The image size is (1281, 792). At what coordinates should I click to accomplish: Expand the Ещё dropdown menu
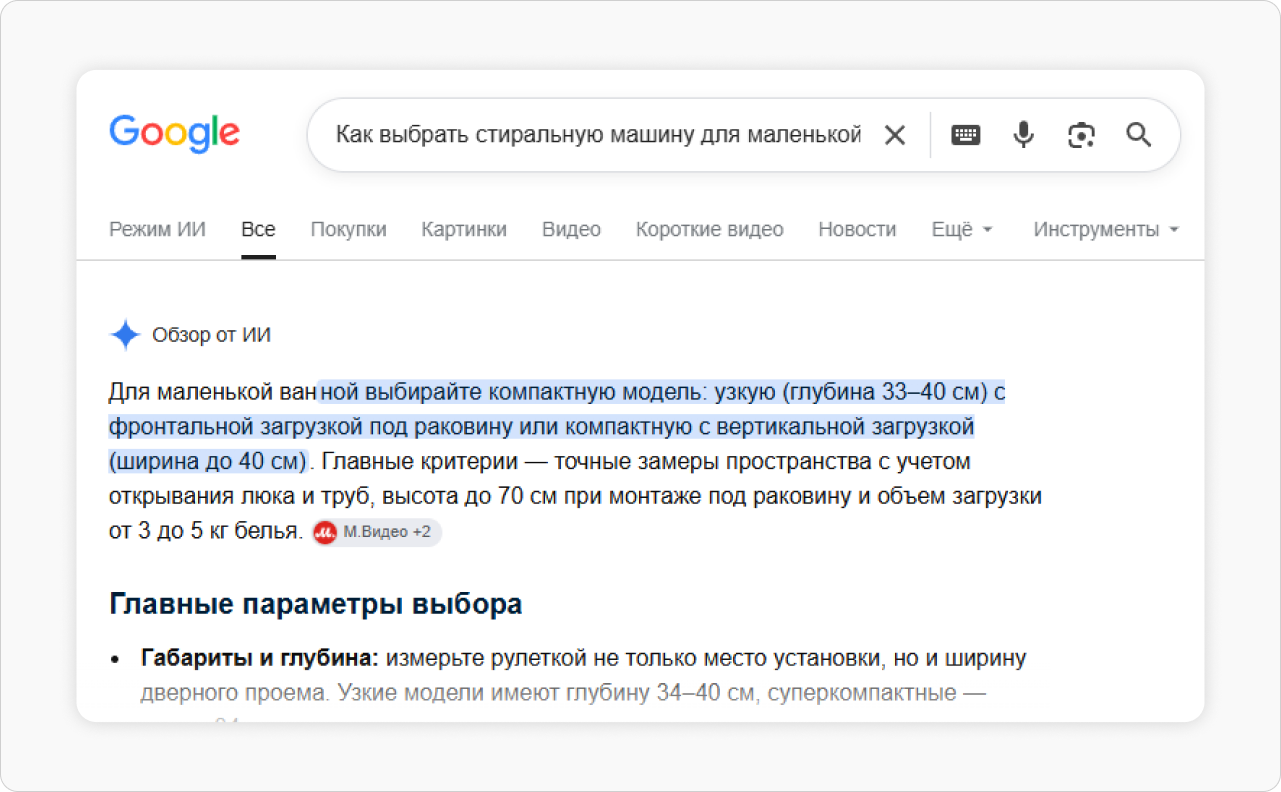coord(962,229)
